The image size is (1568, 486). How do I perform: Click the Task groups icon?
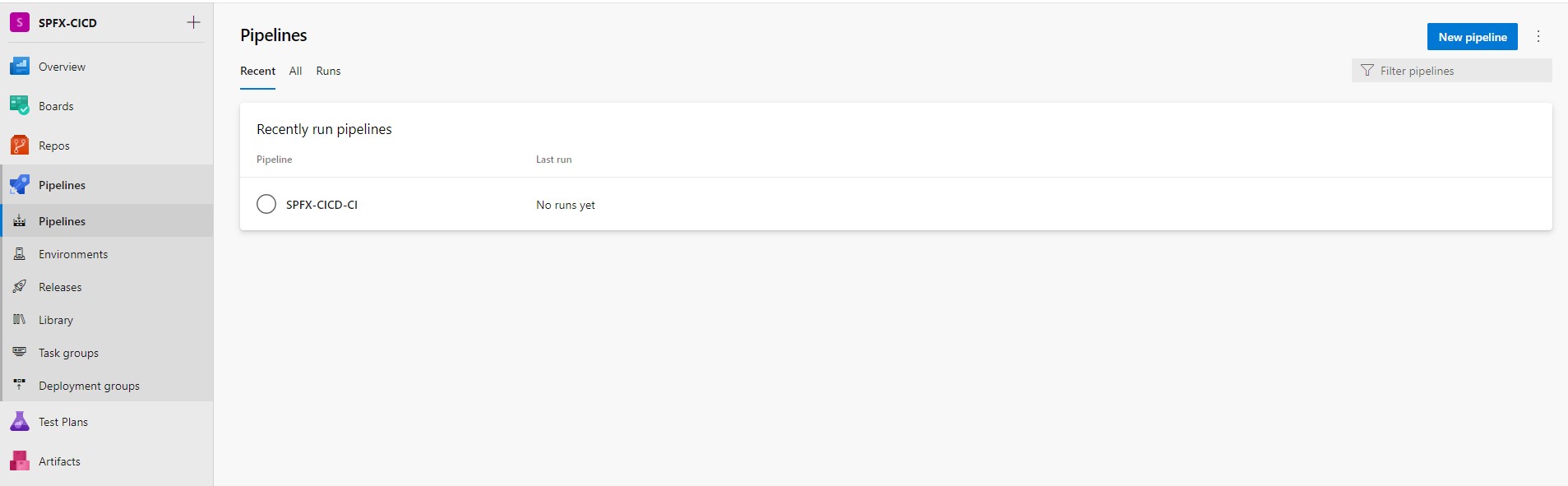(x=20, y=353)
